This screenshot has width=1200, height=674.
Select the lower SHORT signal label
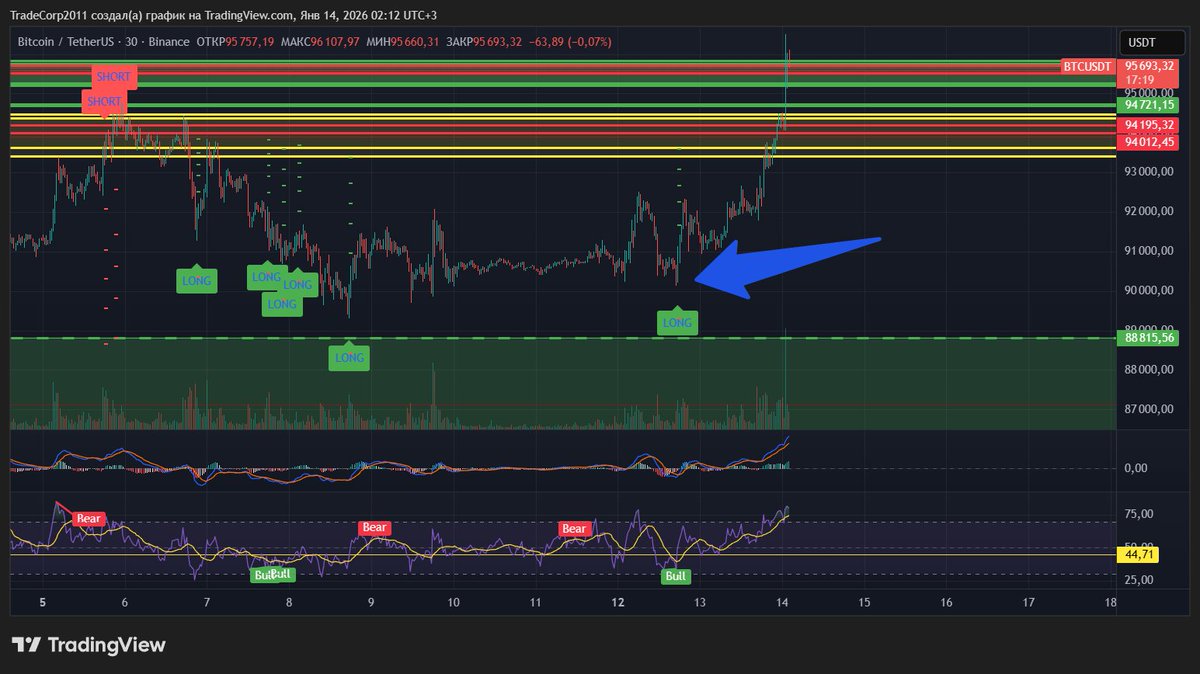104,102
